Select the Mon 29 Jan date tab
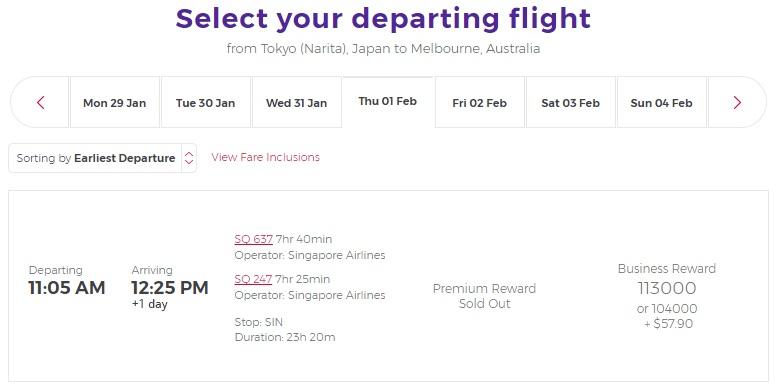 click(115, 103)
